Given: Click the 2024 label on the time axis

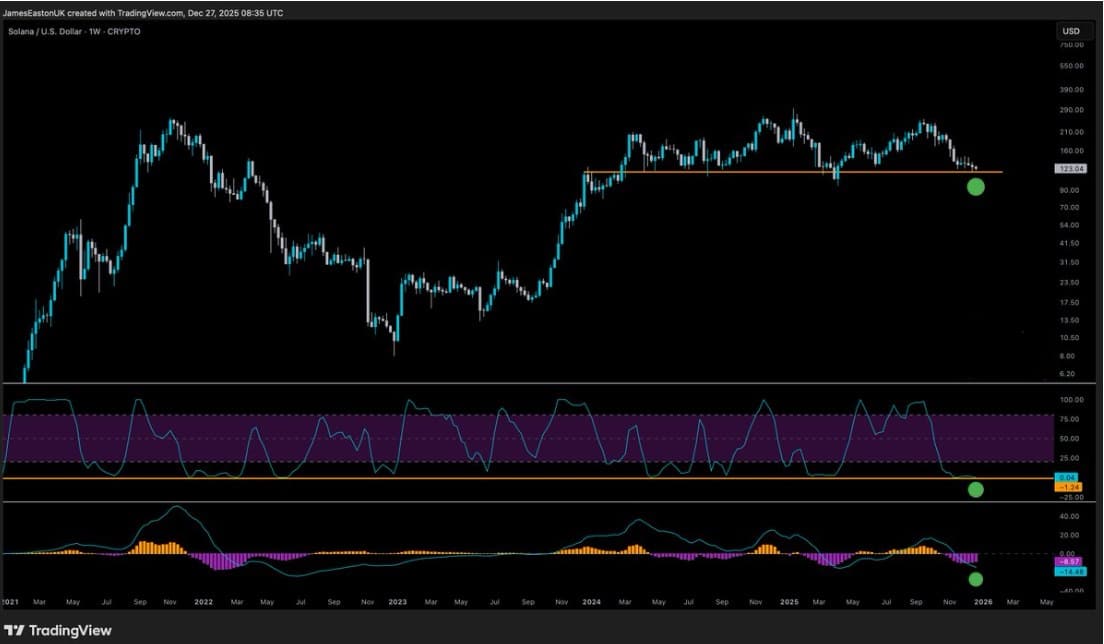Looking at the screenshot, I should pos(591,602).
